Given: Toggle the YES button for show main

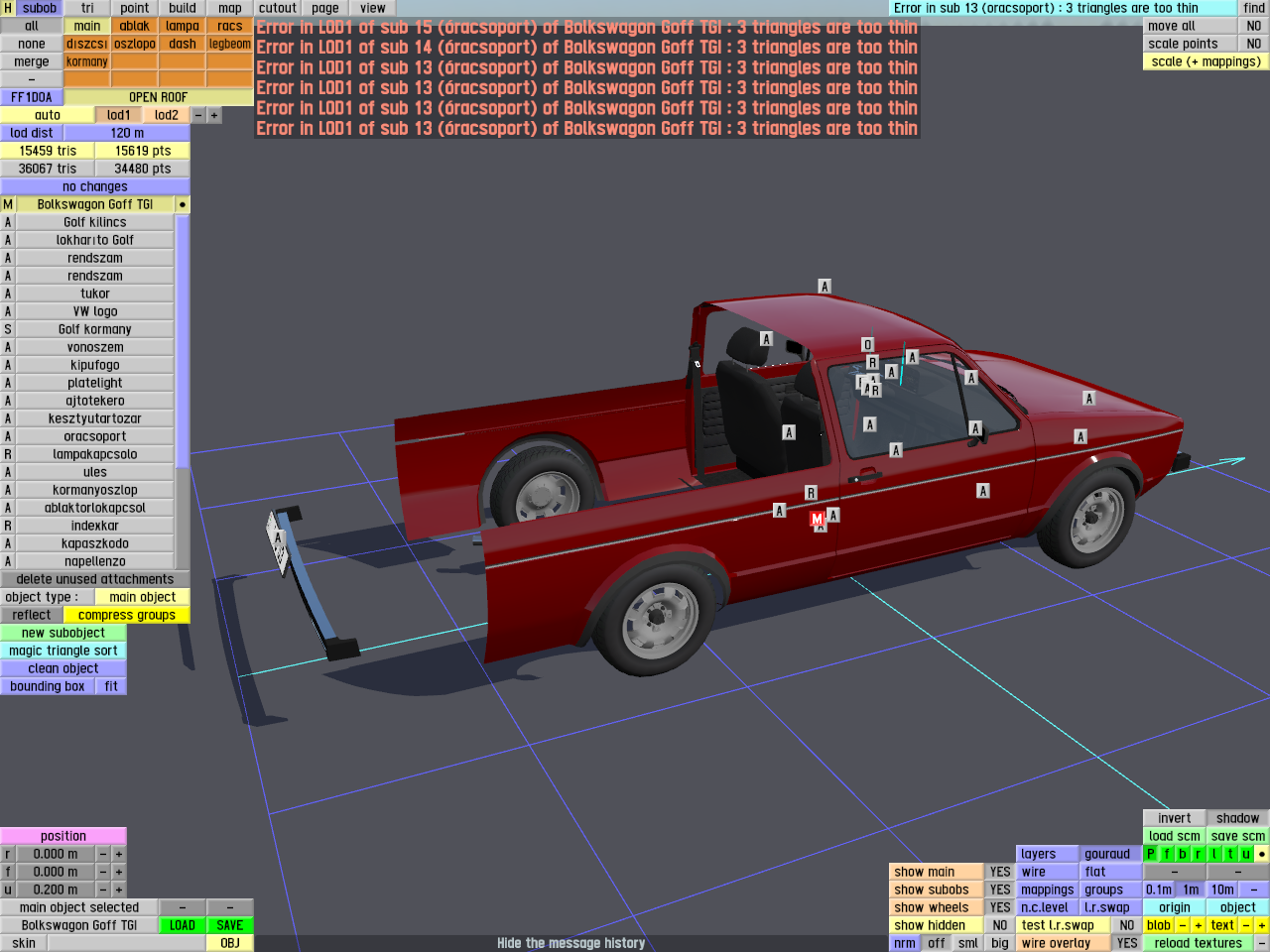Looking at the screenshot, I should [1000, 872].
